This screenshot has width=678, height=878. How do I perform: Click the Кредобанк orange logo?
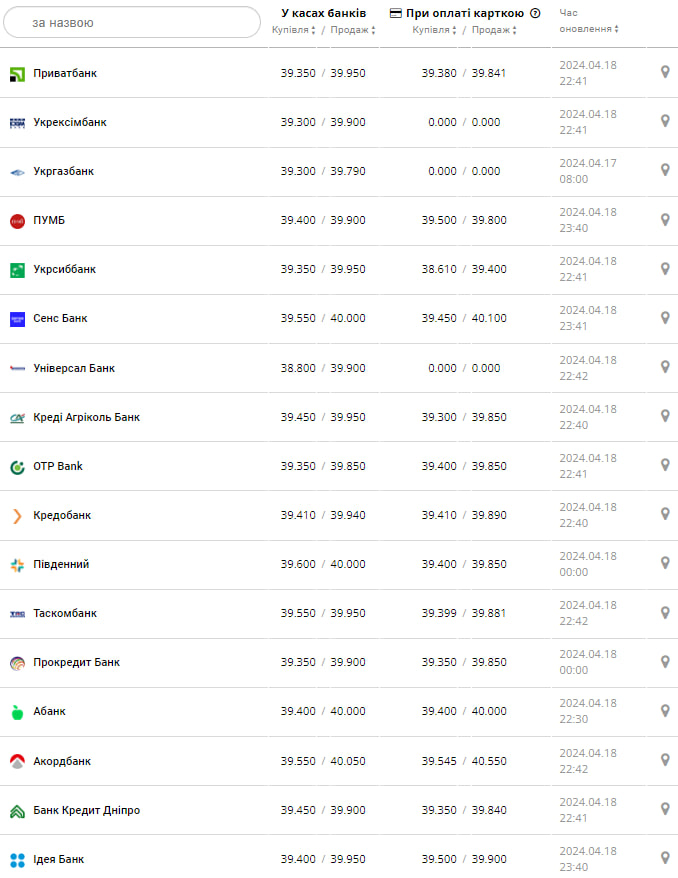click(x=17, y=515)
